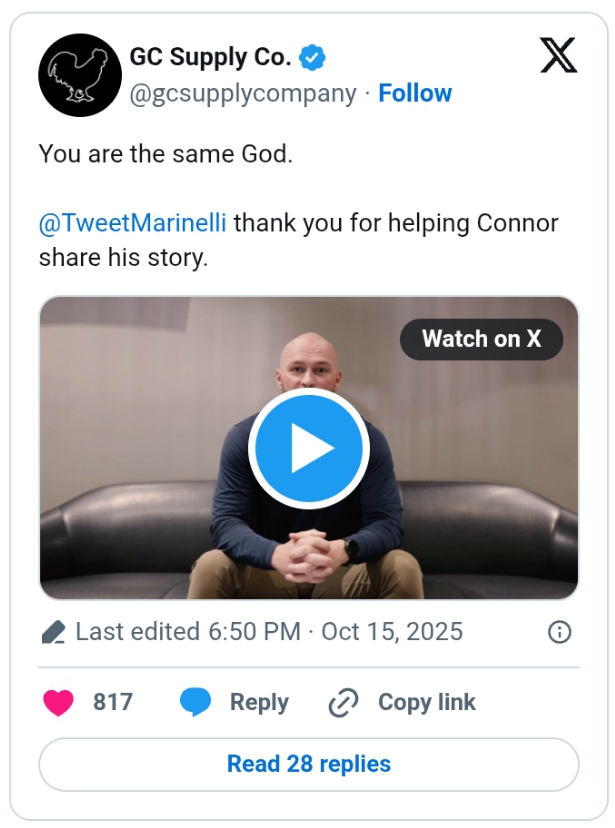Click the GC Supply Co. display name
Viewport: 615px width, 828px height.
pos(210,58)
